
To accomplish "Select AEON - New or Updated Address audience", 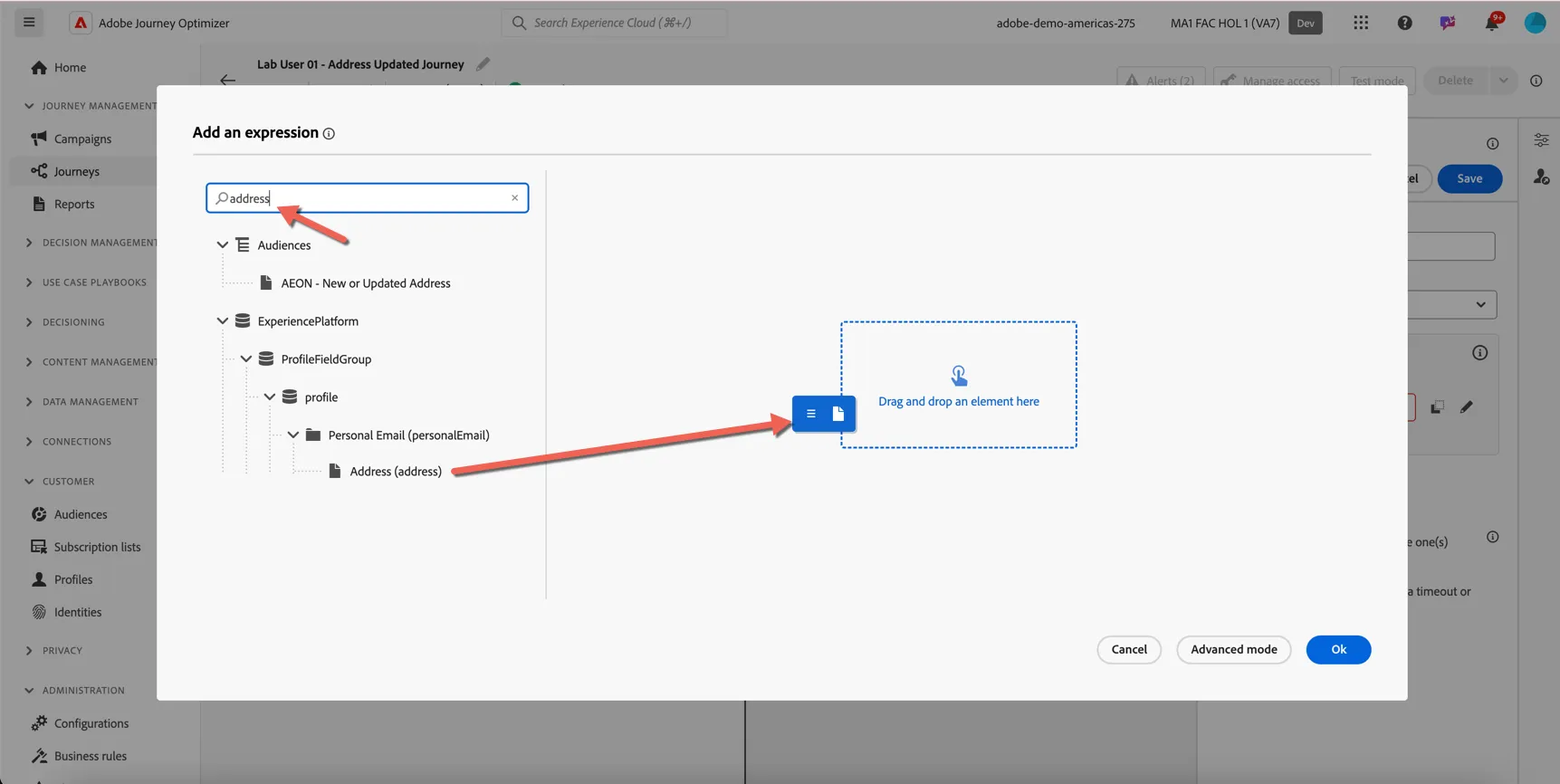I will point(366,283).
